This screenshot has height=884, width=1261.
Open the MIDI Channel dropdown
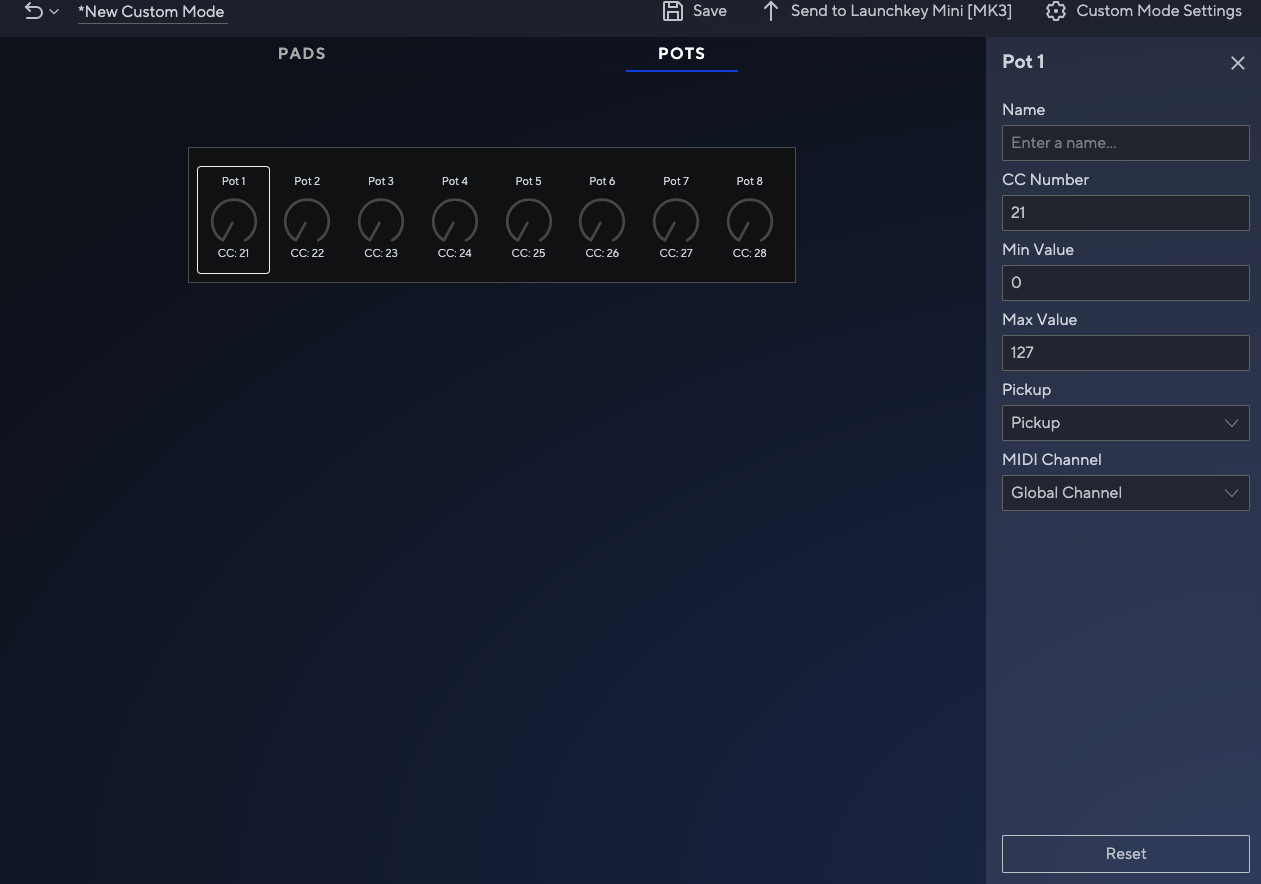[1125, 492]
